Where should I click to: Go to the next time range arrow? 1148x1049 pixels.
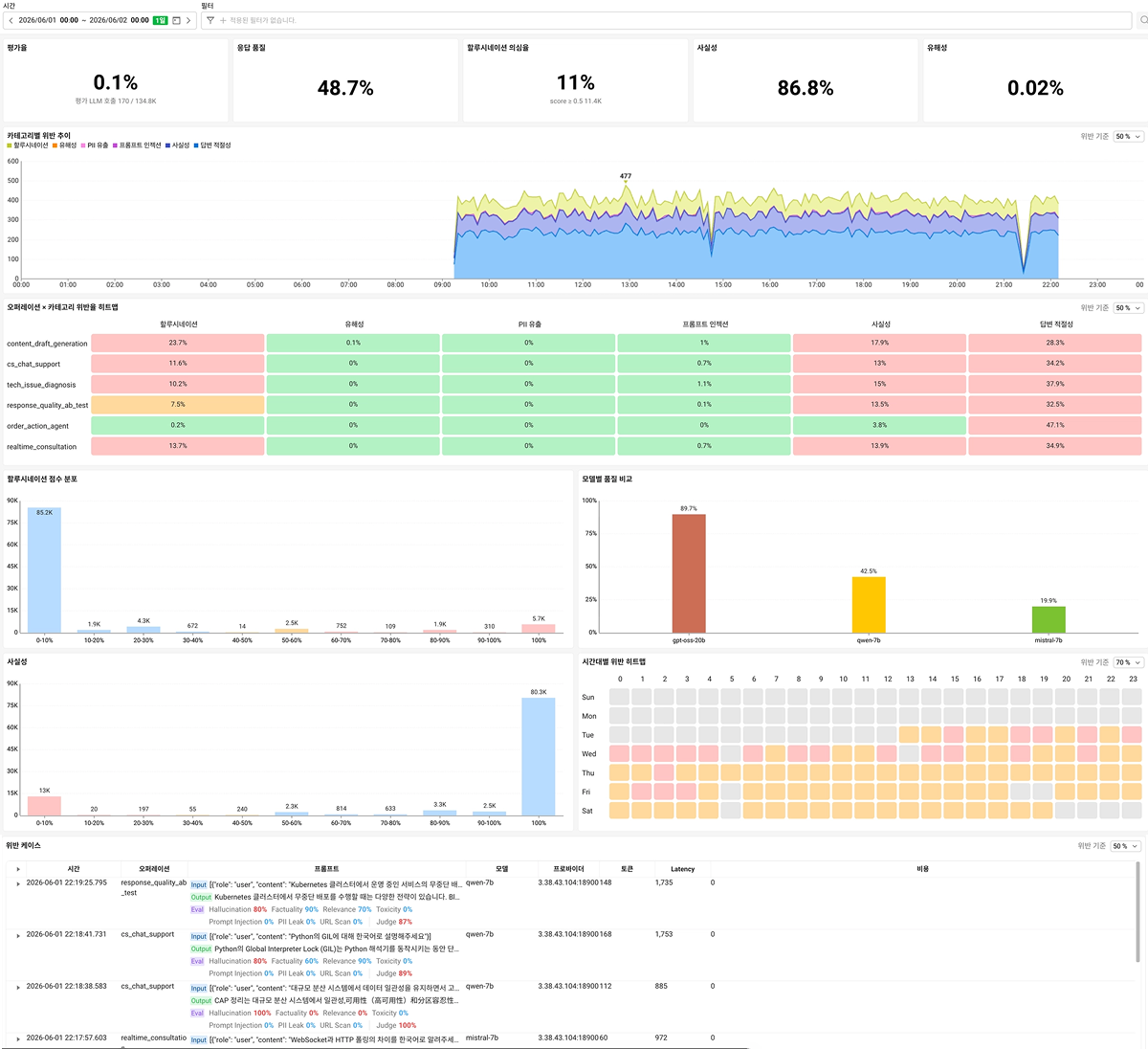point(188,20)
